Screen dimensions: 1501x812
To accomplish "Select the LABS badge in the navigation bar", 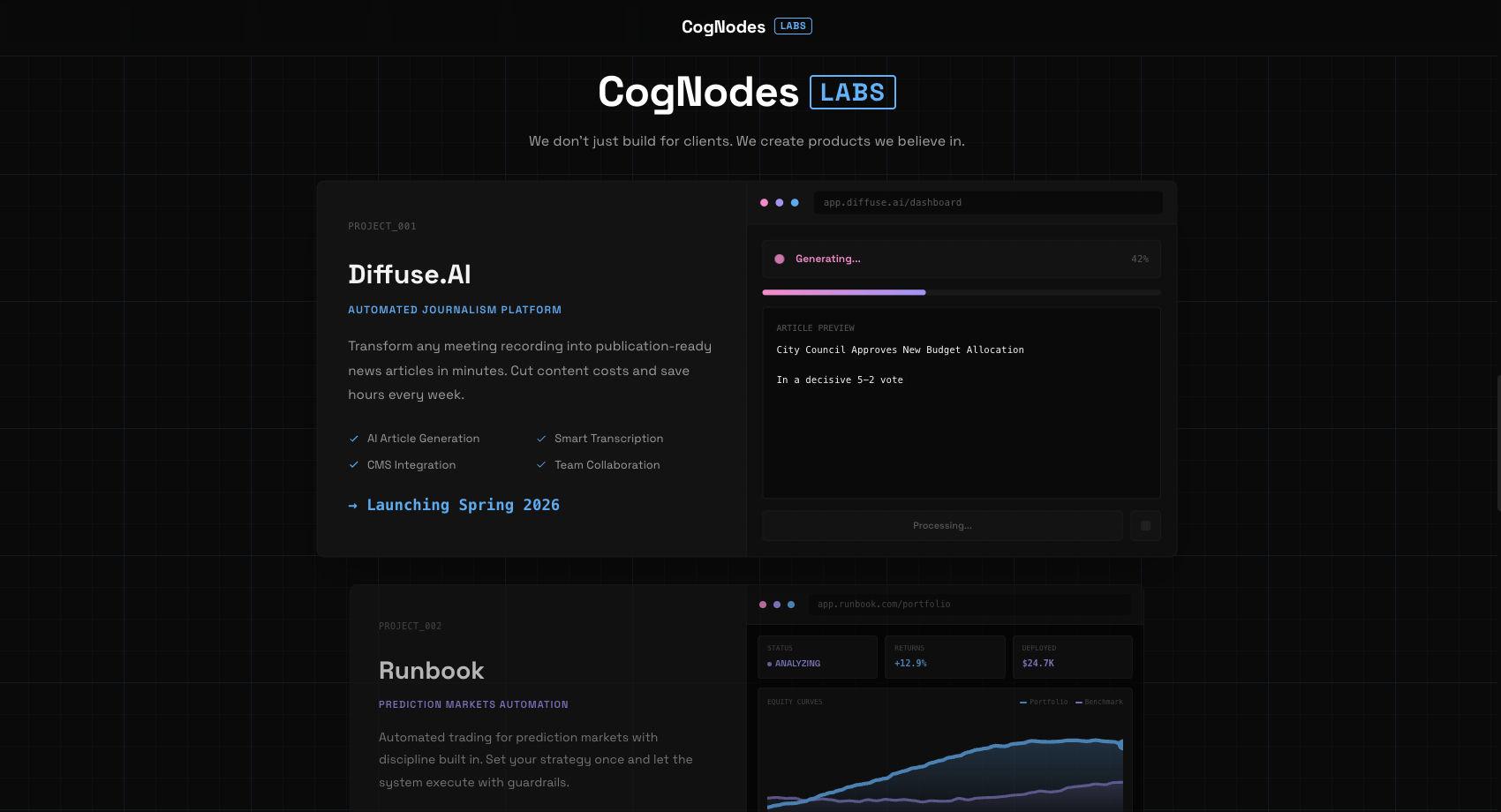I will (793, 26).
